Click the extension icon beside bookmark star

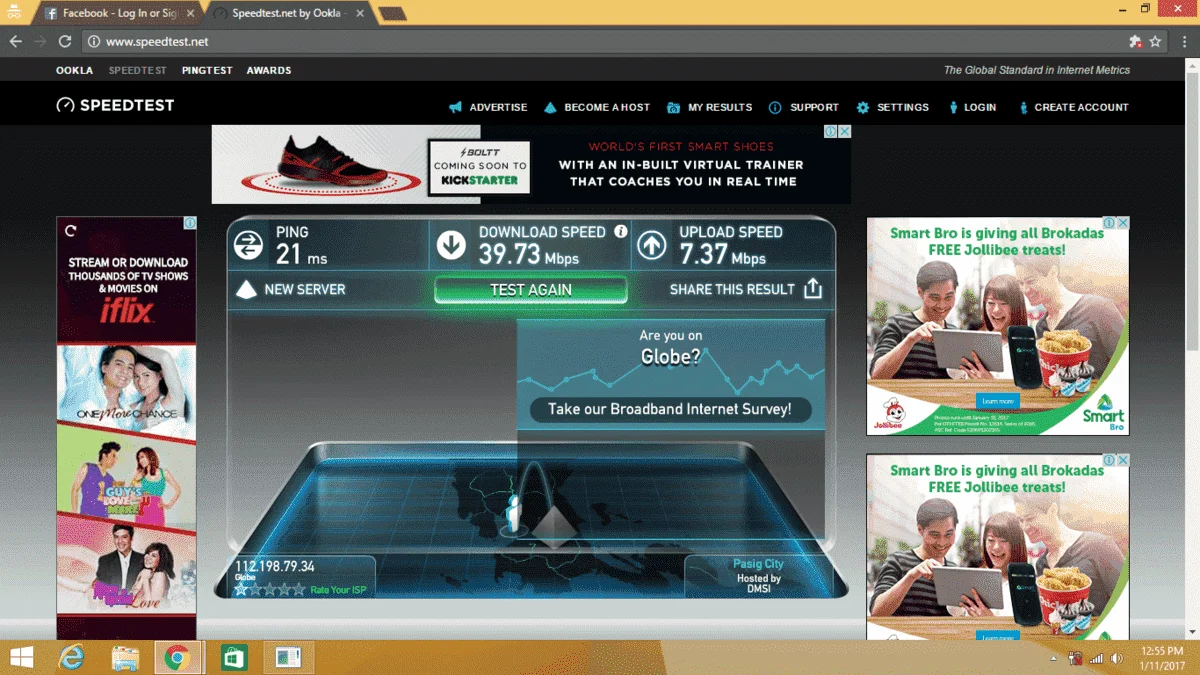pyautogui.click(x=1135, y=42)
